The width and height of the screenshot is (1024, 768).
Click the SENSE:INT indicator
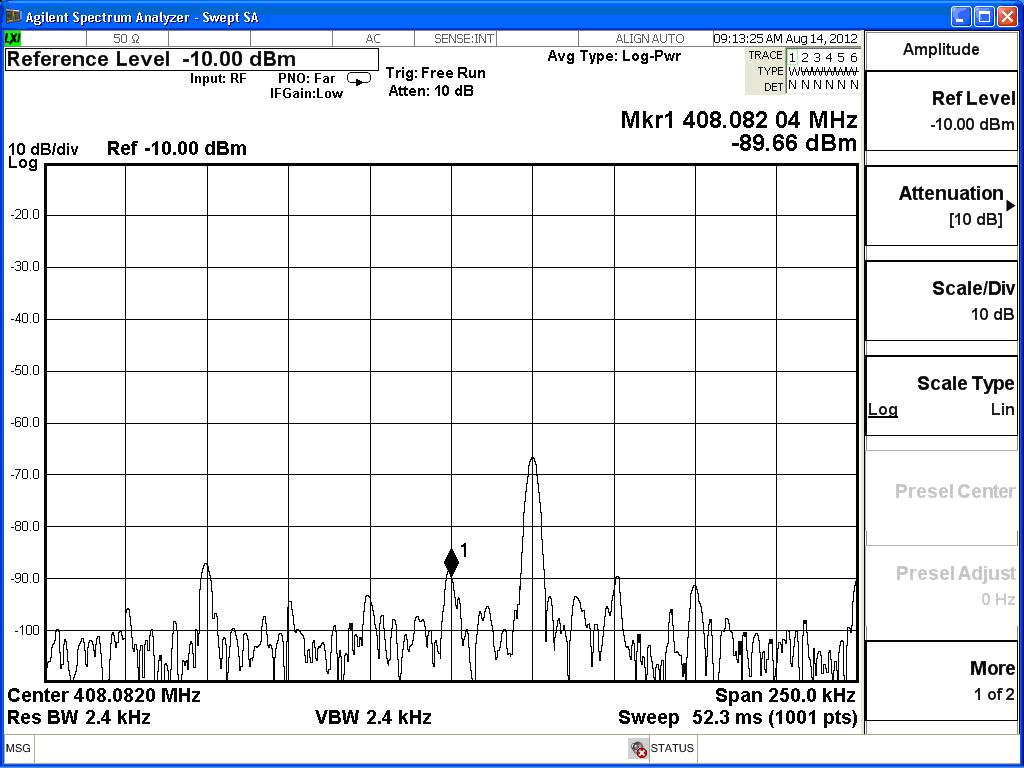point(464,39)
